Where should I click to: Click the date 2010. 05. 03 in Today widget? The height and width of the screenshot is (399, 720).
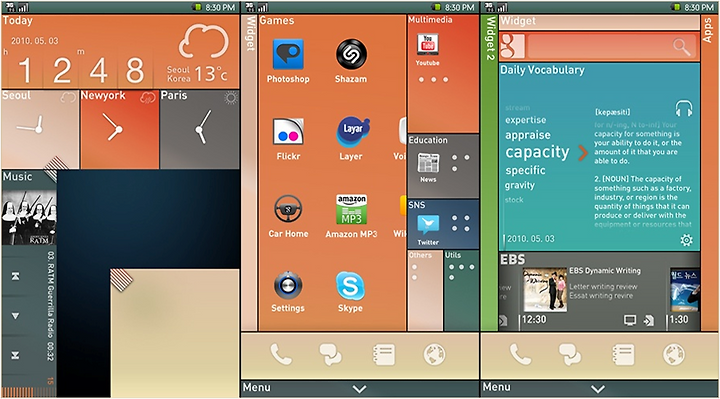pyautogui.click(x=35, y=41)
